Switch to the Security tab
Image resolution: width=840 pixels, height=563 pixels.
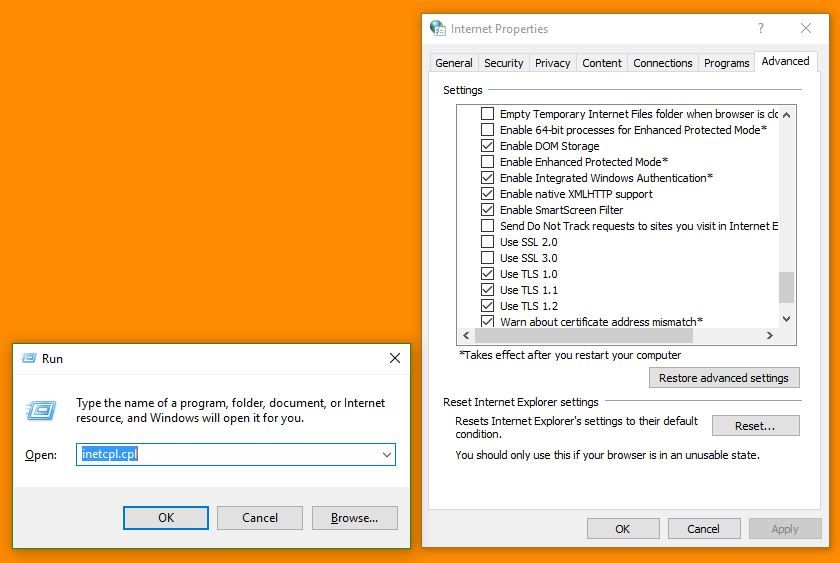pyautogui.click(x=503, y=62)
